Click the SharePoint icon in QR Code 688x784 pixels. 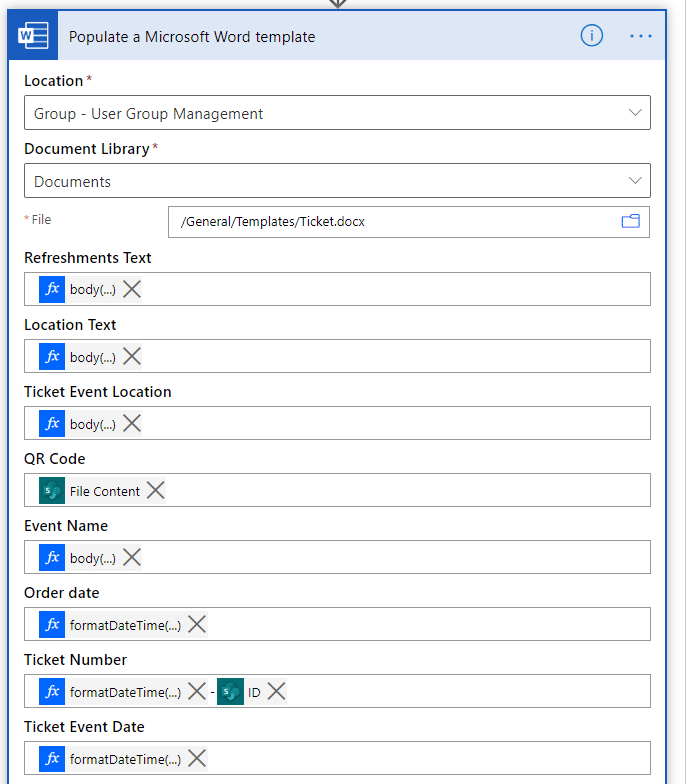point(52,491)
